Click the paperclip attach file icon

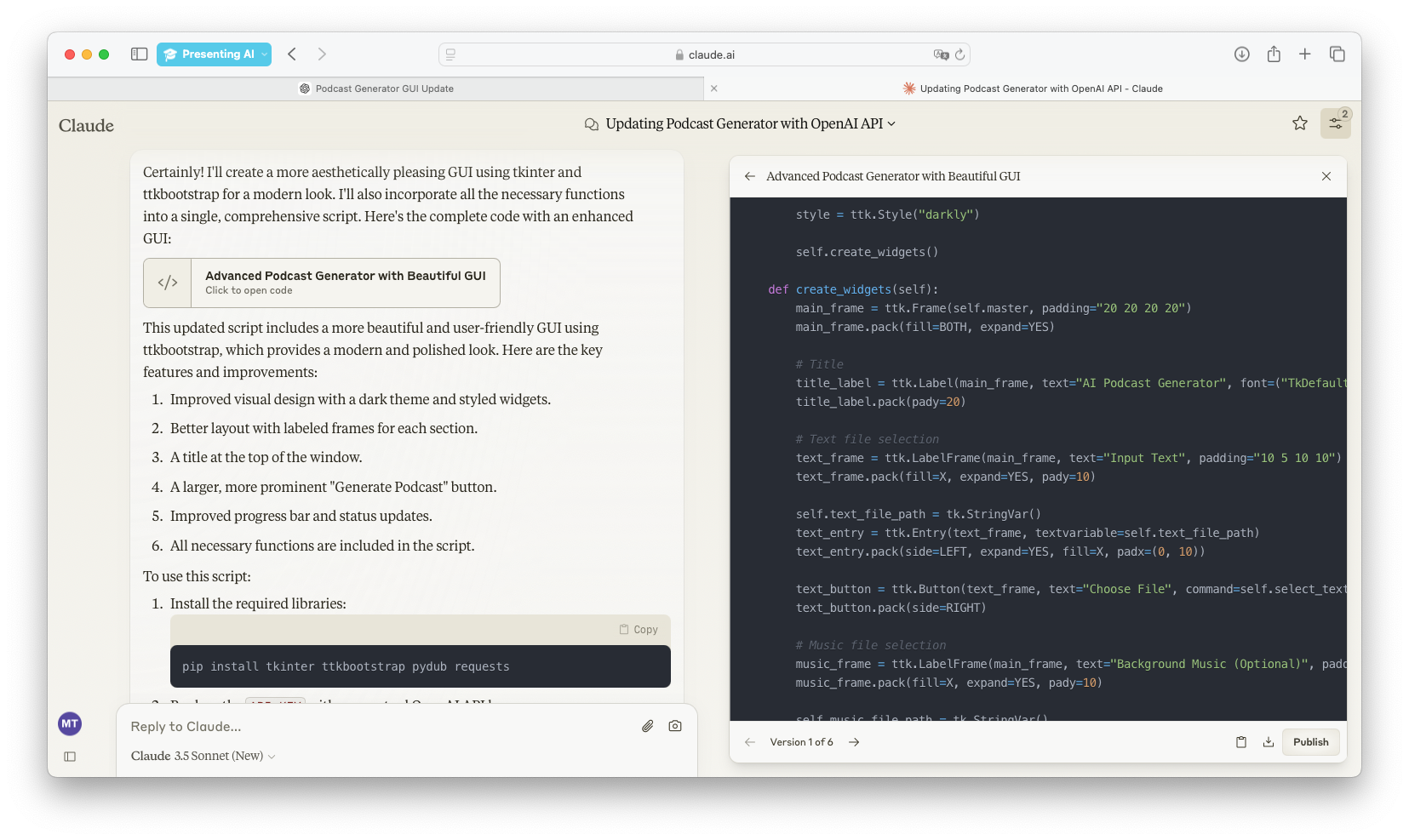[x=648, y=726]
